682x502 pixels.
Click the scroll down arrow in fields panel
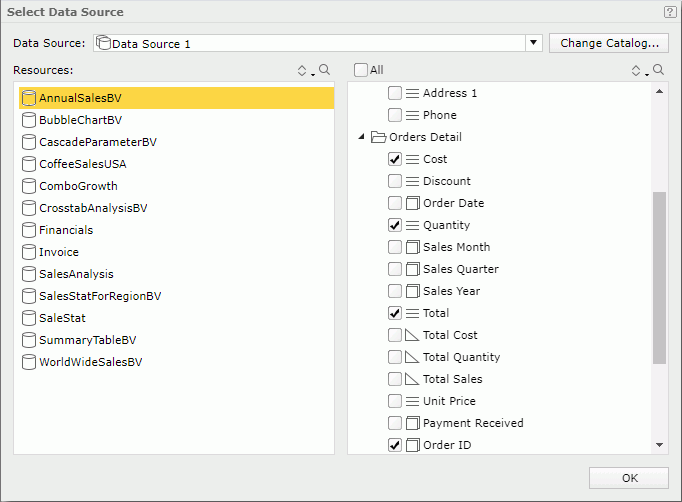coord(659,445)
